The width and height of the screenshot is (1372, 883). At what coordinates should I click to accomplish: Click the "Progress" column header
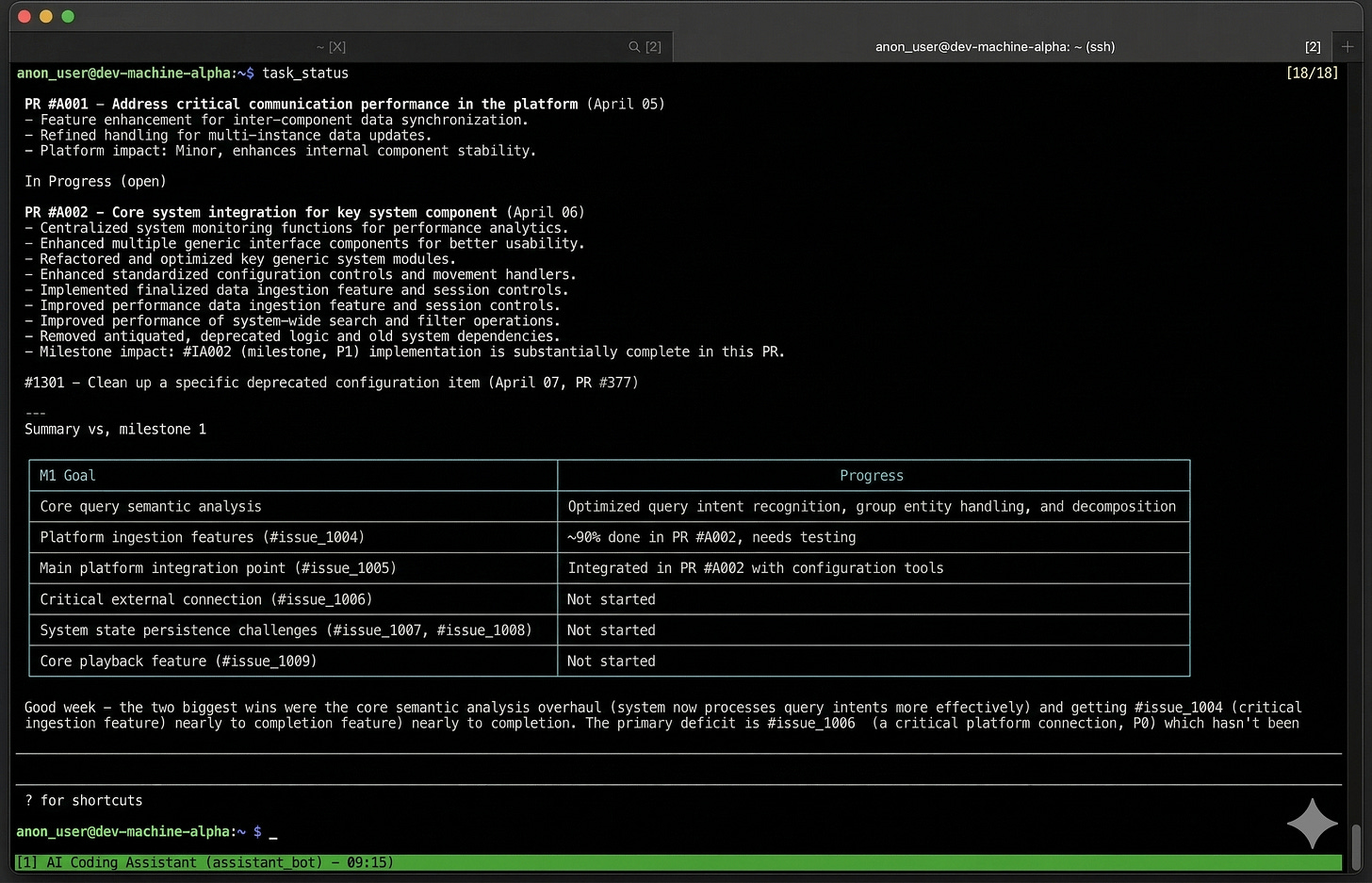[872, 475]
